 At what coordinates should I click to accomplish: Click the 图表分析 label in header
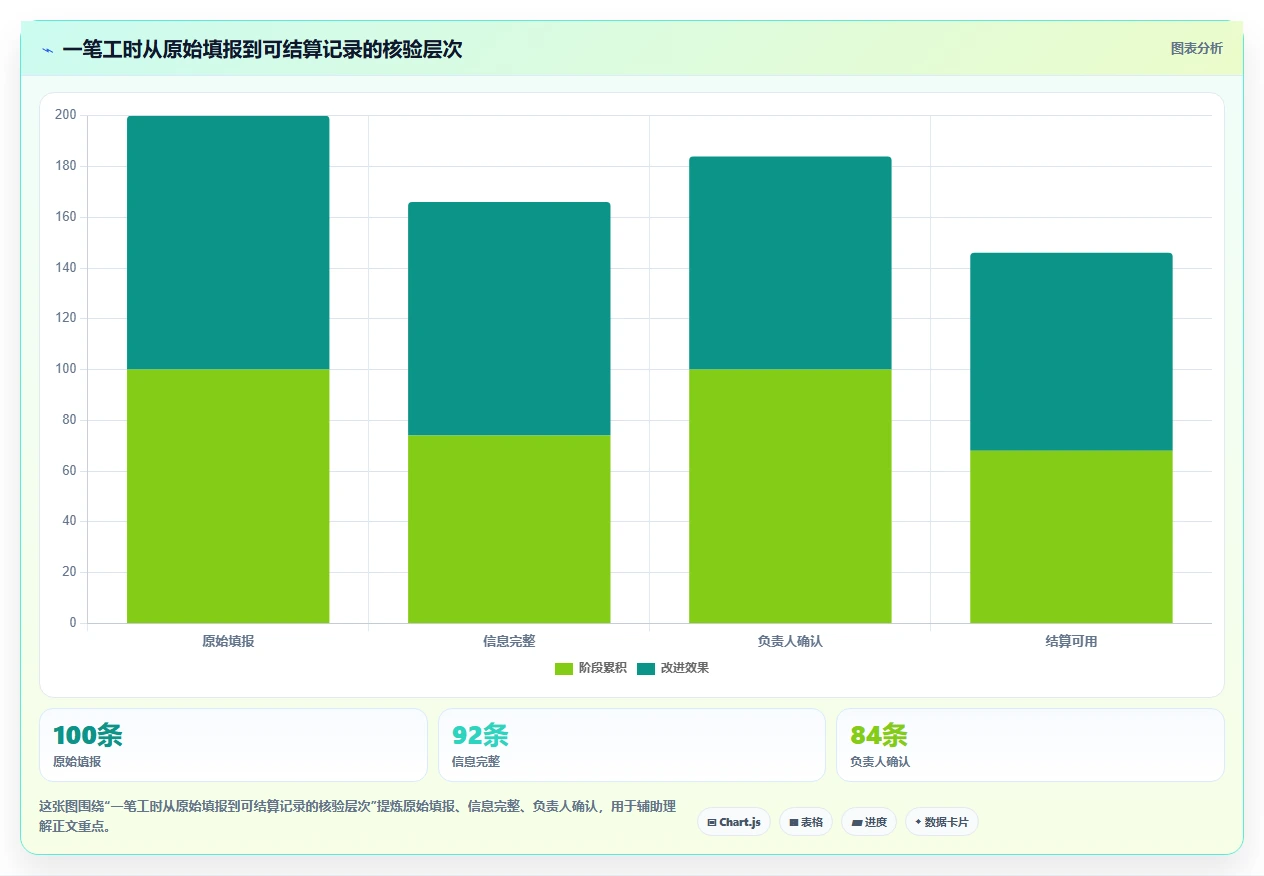tap(1196, 48)
